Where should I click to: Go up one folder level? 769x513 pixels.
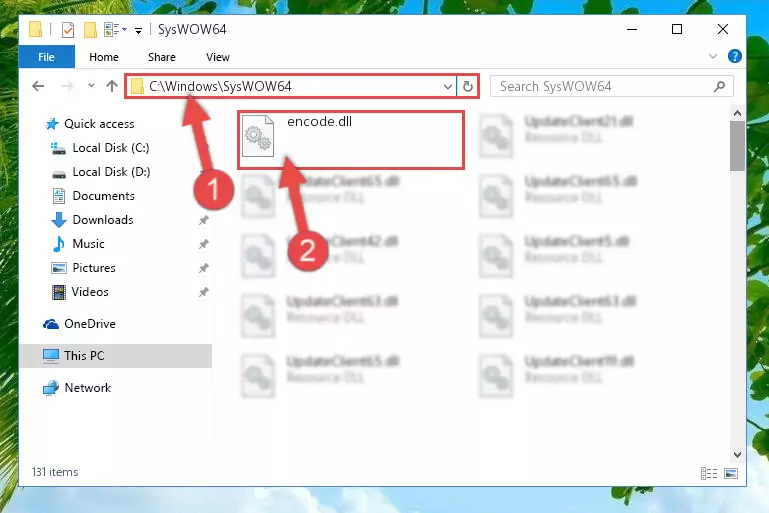[x=112, y=86]
